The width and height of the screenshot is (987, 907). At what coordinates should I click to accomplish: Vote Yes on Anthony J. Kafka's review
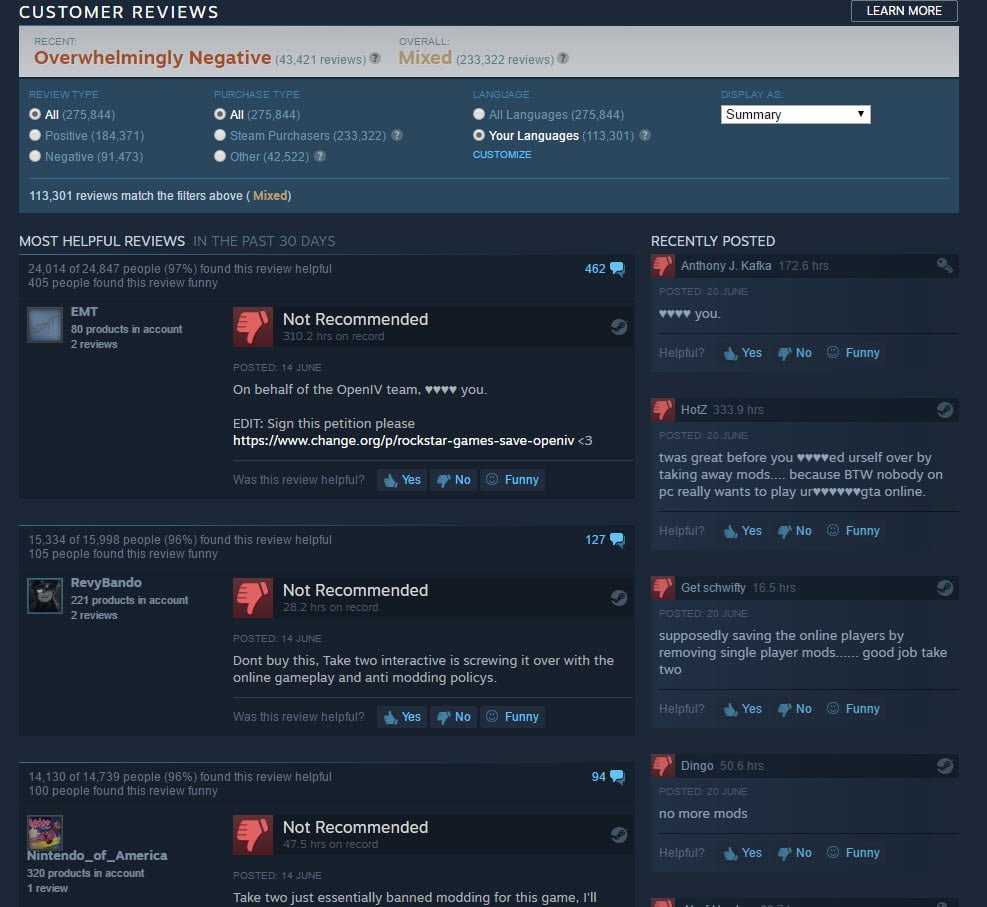(743, 353)
